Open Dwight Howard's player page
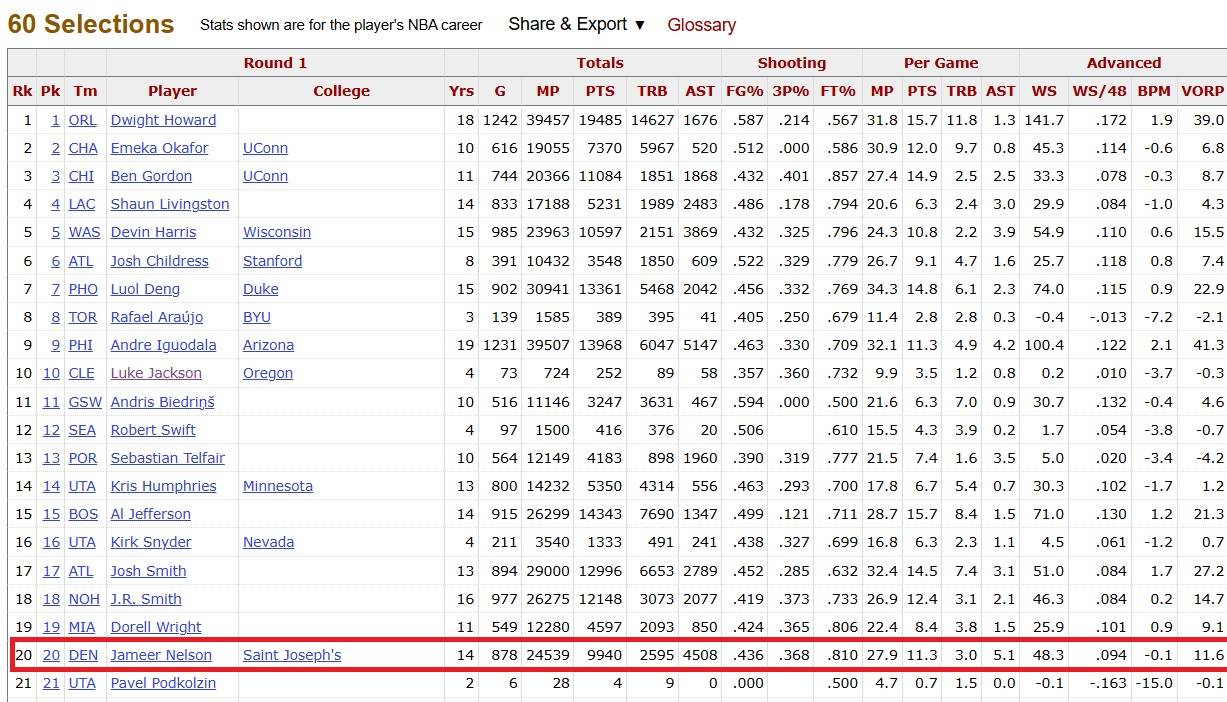The height and width of the screenshot is (702, 1227). click(163, 120)
